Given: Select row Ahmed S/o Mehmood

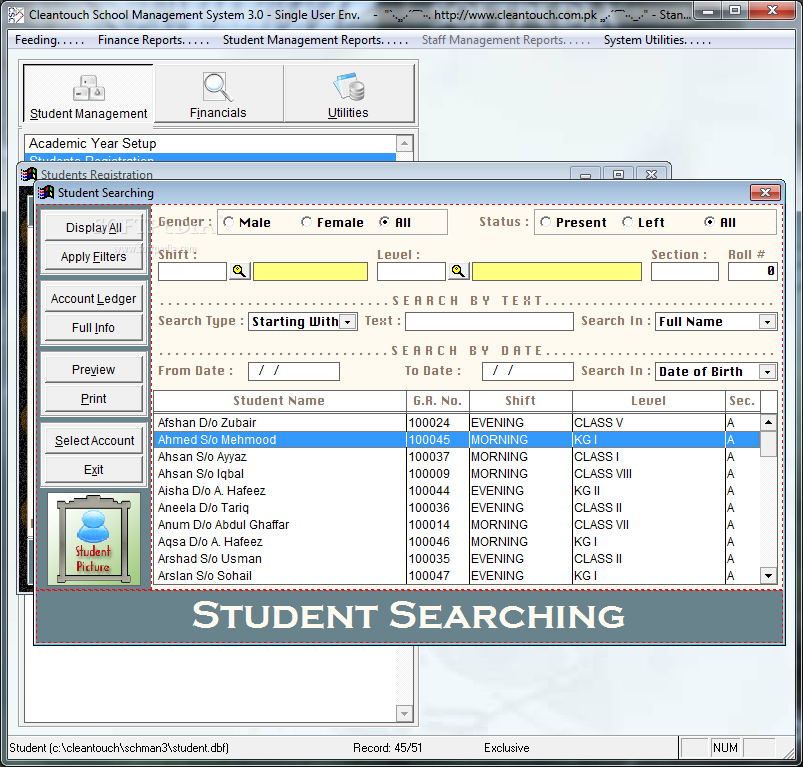Looking at the screenshot, I should coord(456,439).
